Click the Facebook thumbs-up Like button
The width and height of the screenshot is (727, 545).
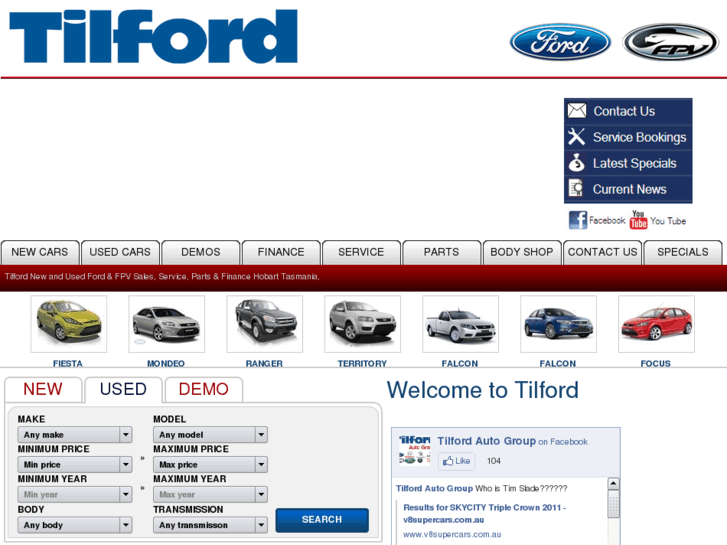pyautogui.click(x=457, y=461)
